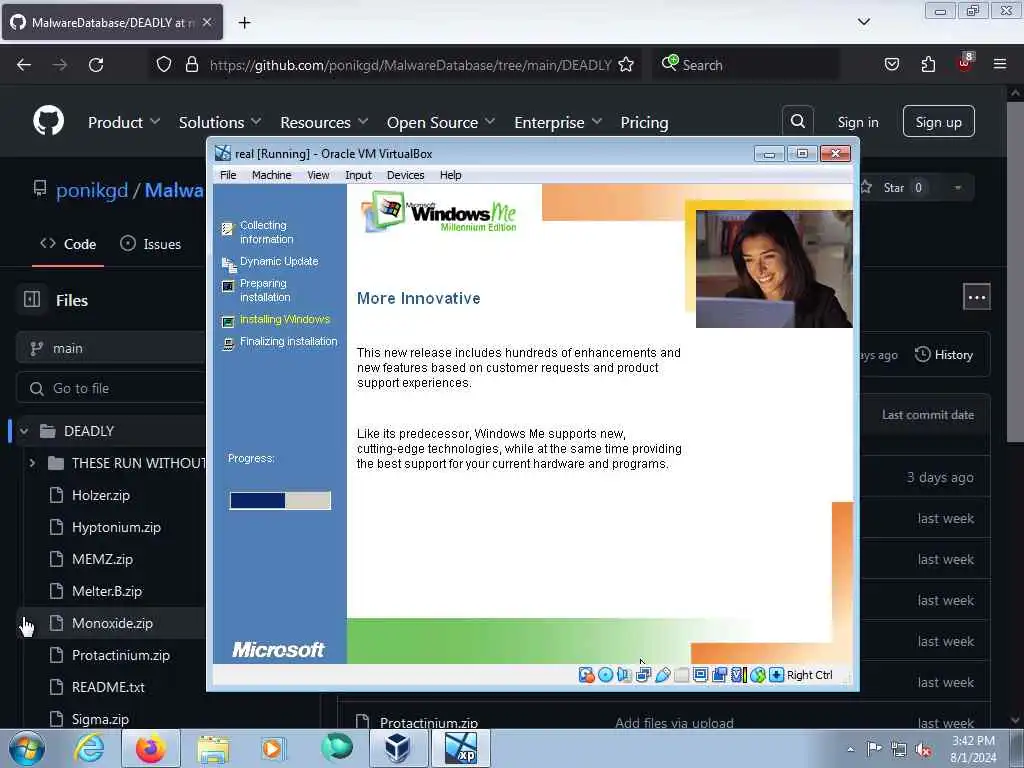1024x768 pixels.
Task: Click the VirtualBox keyboard capture arrow icon
Action: [776, 675]
